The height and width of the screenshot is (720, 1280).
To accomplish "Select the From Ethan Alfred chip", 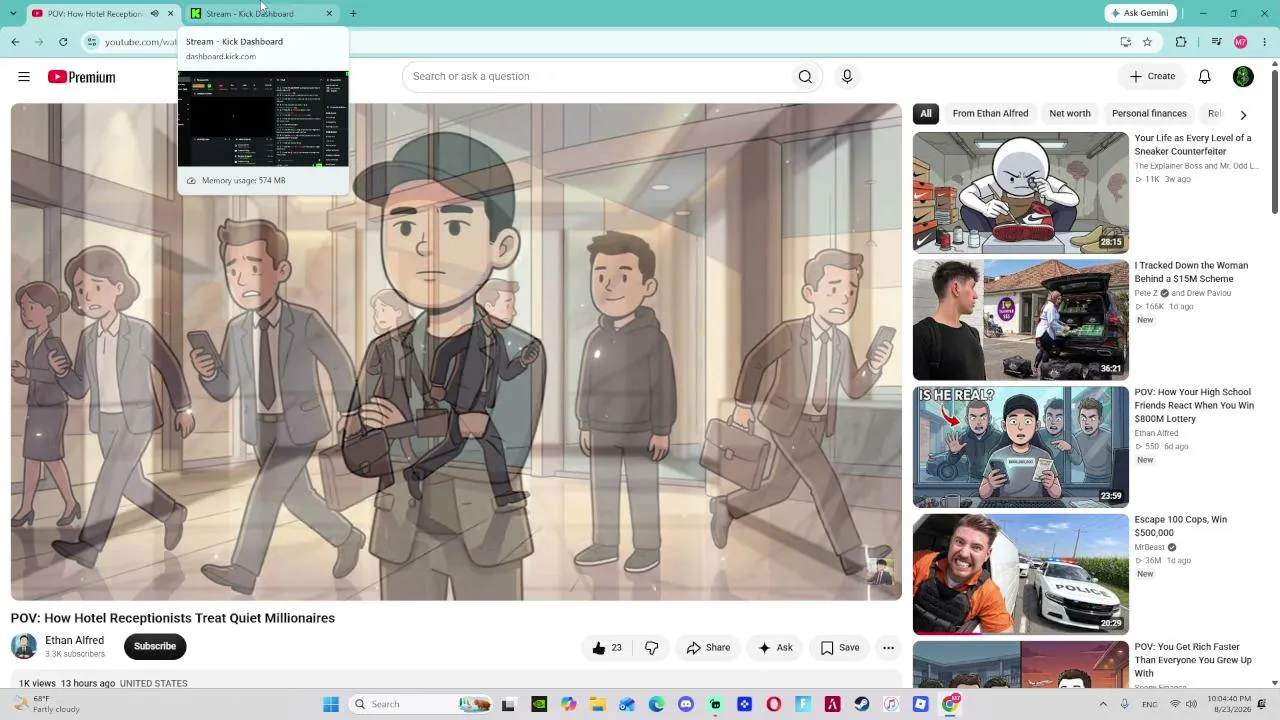I will (990, 114).
